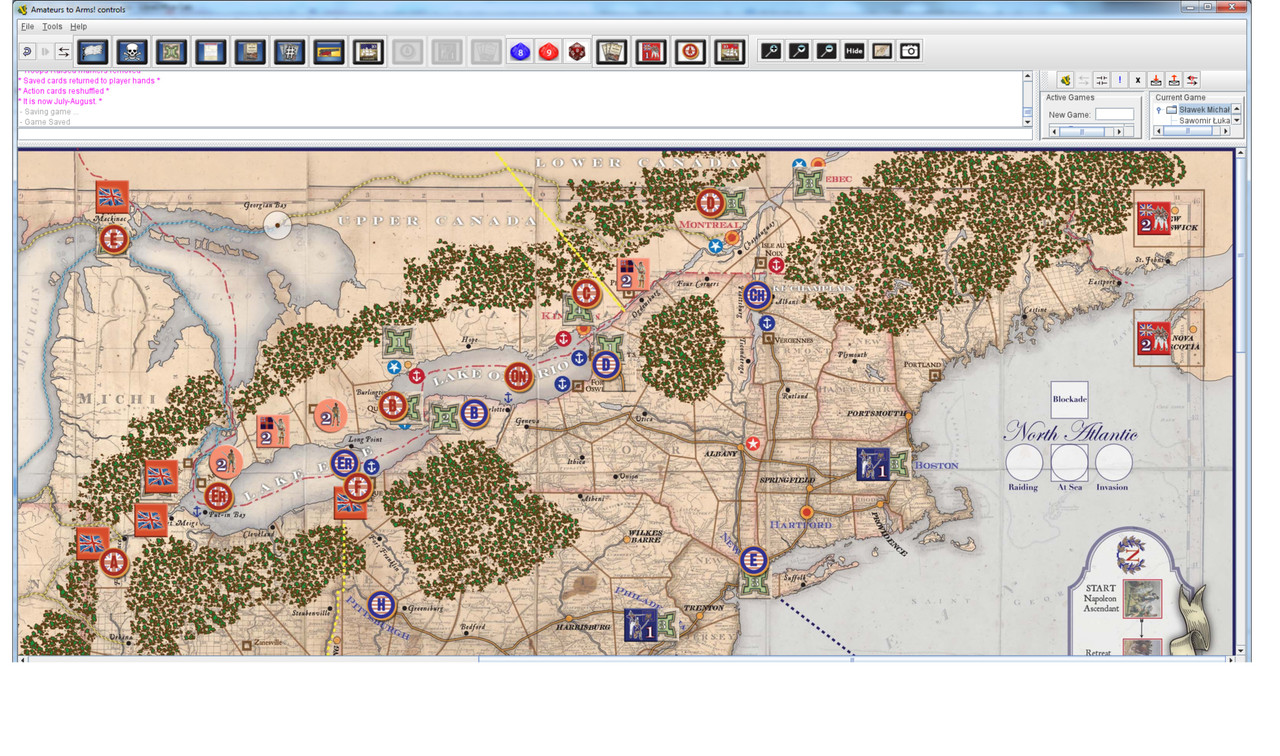The height and width of the screenshot is (756, 1280).
Task: Roll the dark red dice
Action: (x=576, y=51)
